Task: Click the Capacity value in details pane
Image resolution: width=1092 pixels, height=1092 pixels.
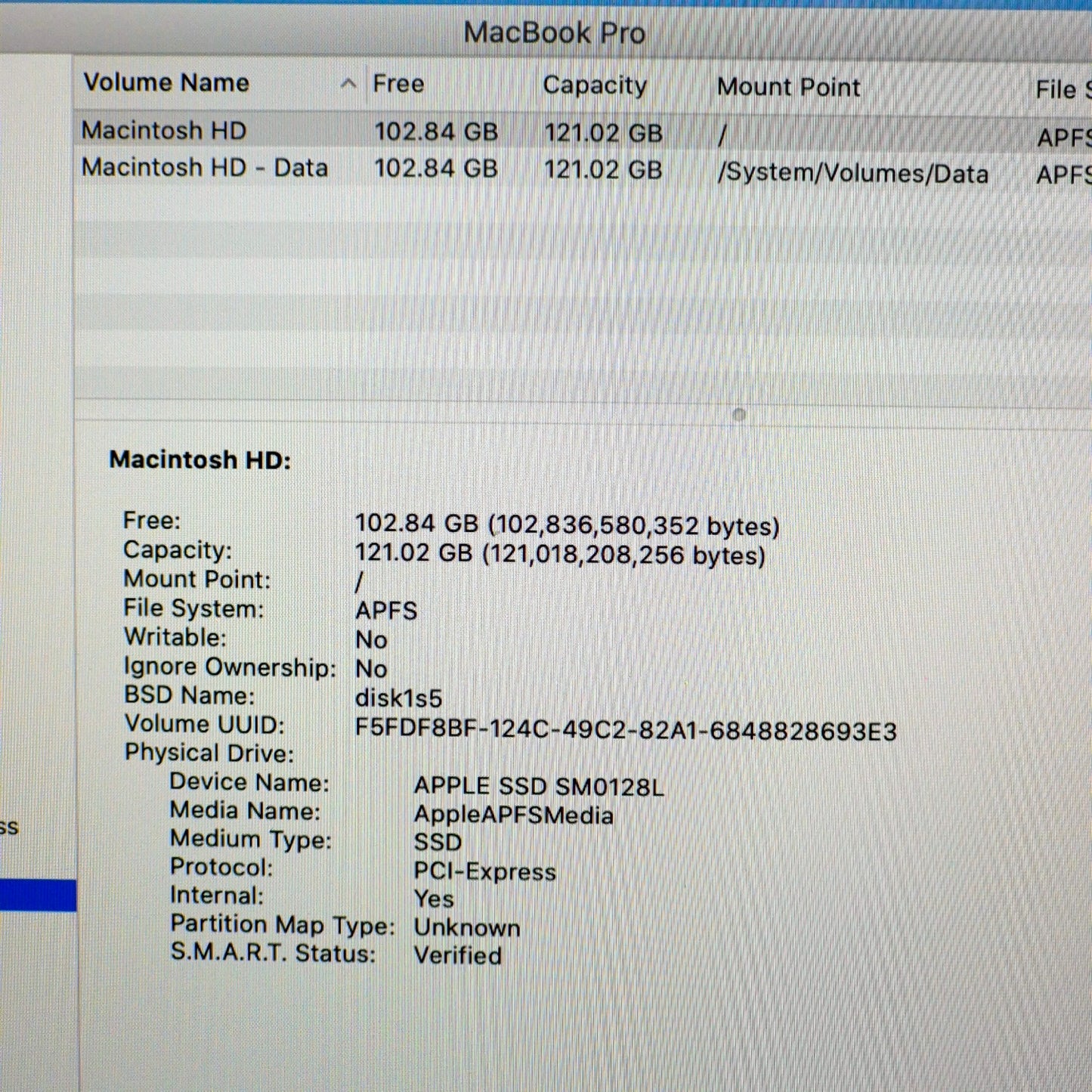Action: tap(559, 555)
